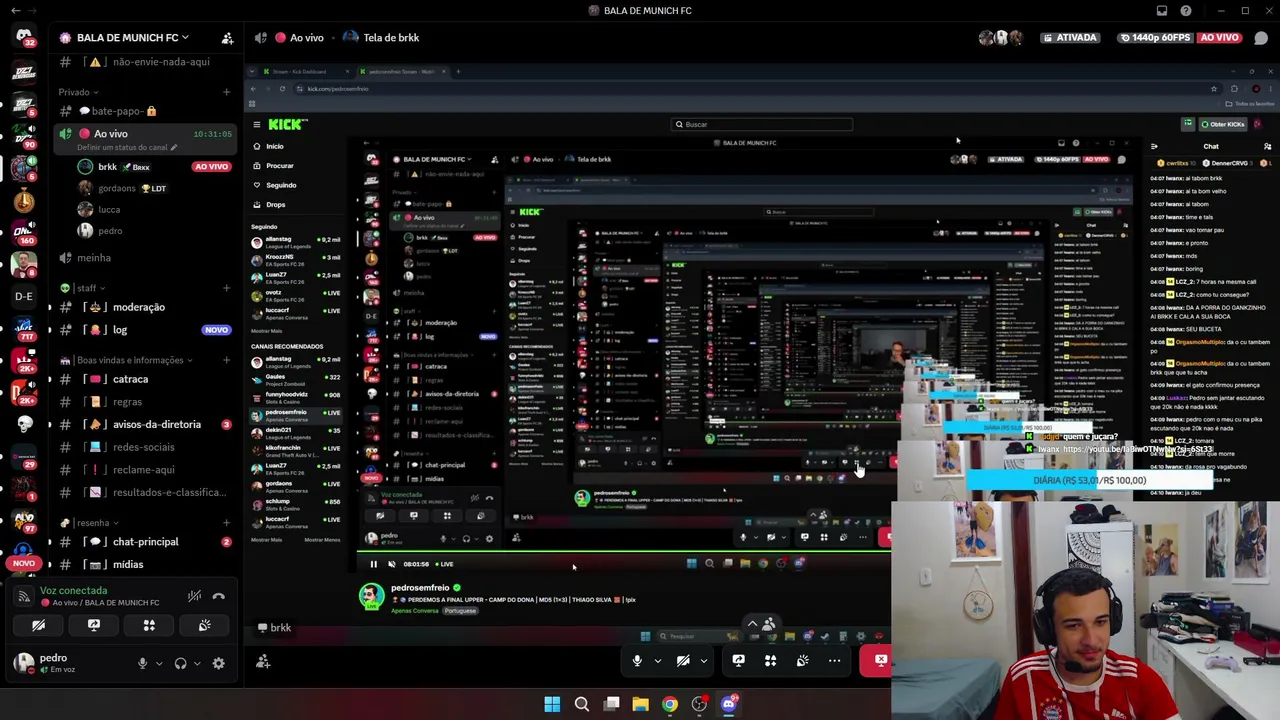Open soundboard in stream control bar
Screen dimensions: 1280x720
click(802, 660)
